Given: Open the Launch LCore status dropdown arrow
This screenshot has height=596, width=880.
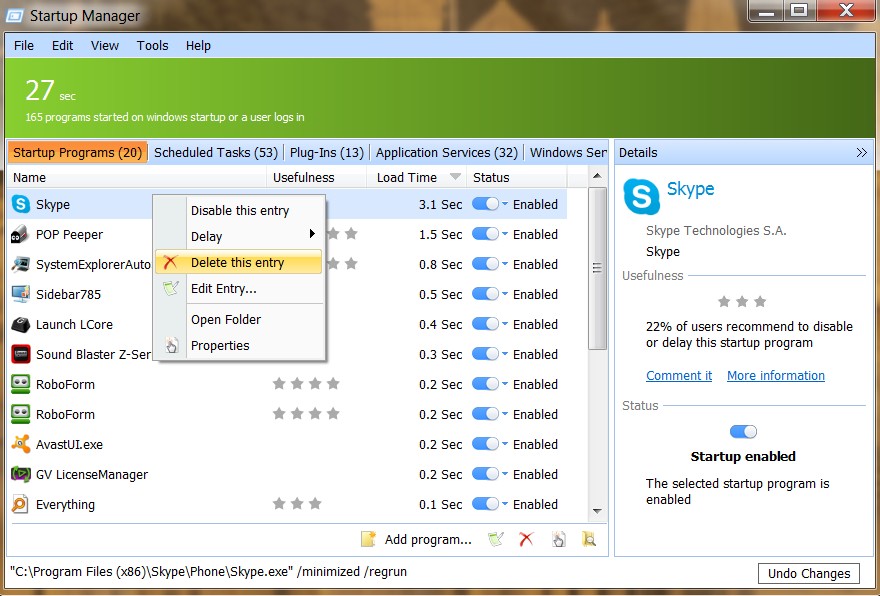Looking at the screenshot, I should [505, 324].
